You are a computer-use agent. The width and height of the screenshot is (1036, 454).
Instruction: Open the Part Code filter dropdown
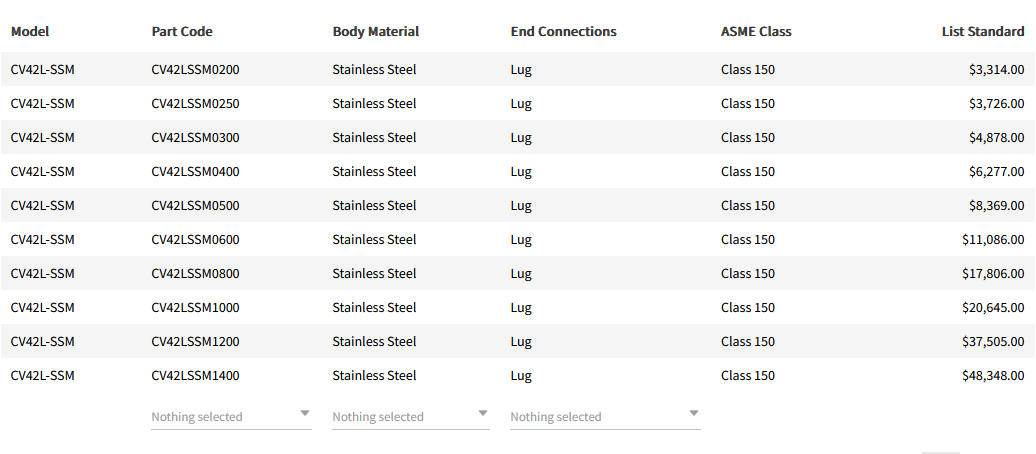[231, 416]
